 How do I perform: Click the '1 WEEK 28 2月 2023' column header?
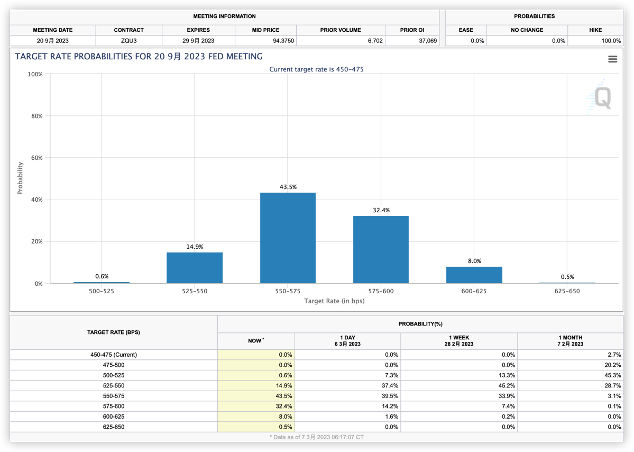tap(459, 341)
